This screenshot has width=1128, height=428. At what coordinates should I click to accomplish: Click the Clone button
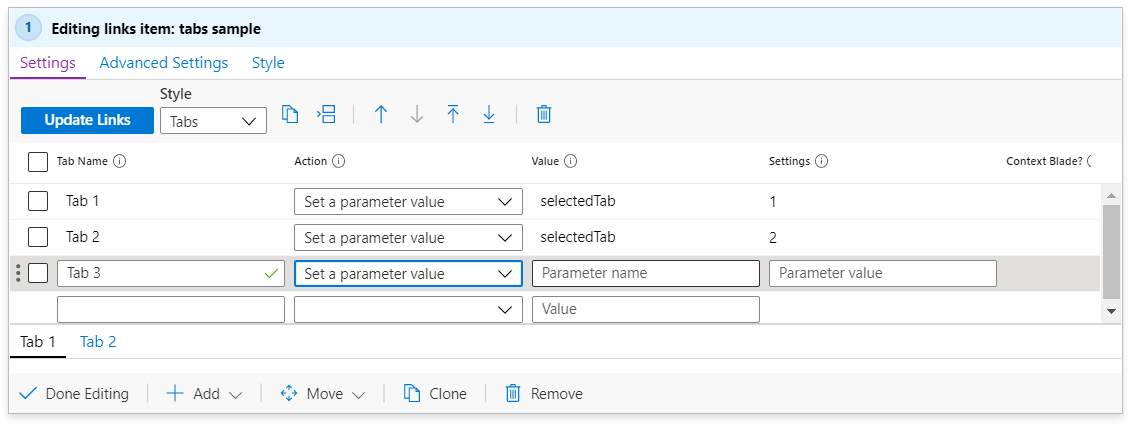[435, 393]
